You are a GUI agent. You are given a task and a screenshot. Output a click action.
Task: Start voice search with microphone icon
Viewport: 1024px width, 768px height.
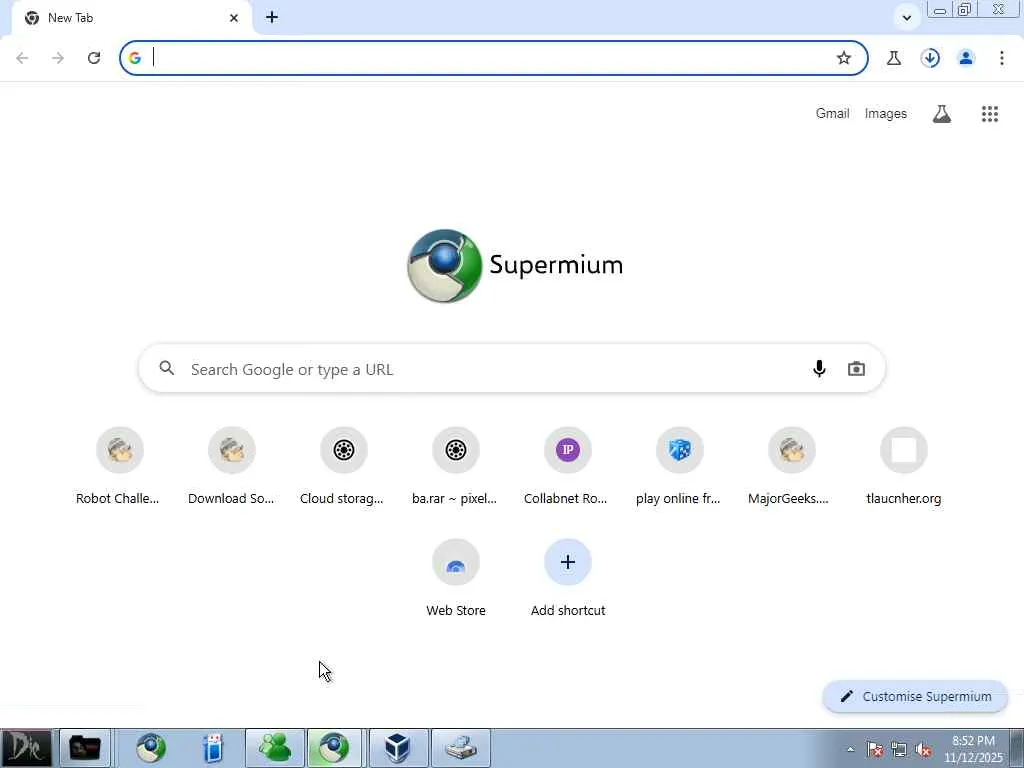coord(819,369)
